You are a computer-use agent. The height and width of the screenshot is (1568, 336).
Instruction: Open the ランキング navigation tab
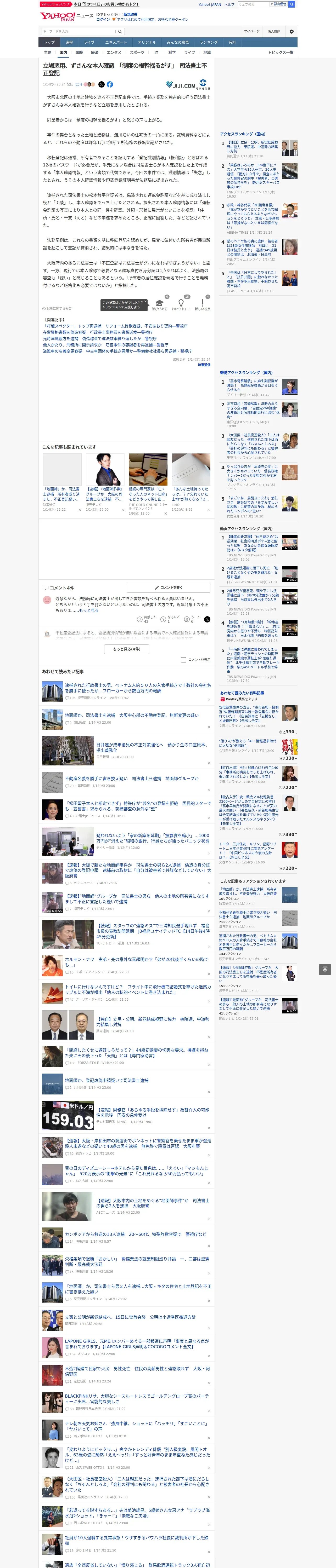click(209, 43)
